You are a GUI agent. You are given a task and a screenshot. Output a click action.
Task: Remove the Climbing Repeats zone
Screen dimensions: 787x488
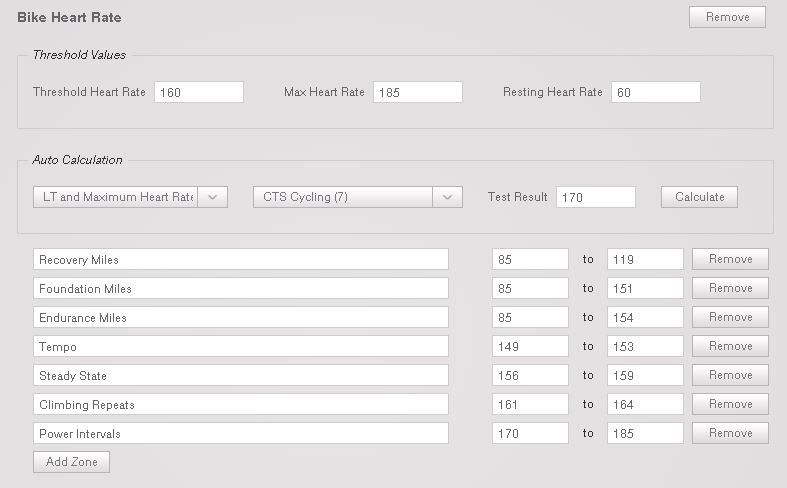(x=730, y=404)
